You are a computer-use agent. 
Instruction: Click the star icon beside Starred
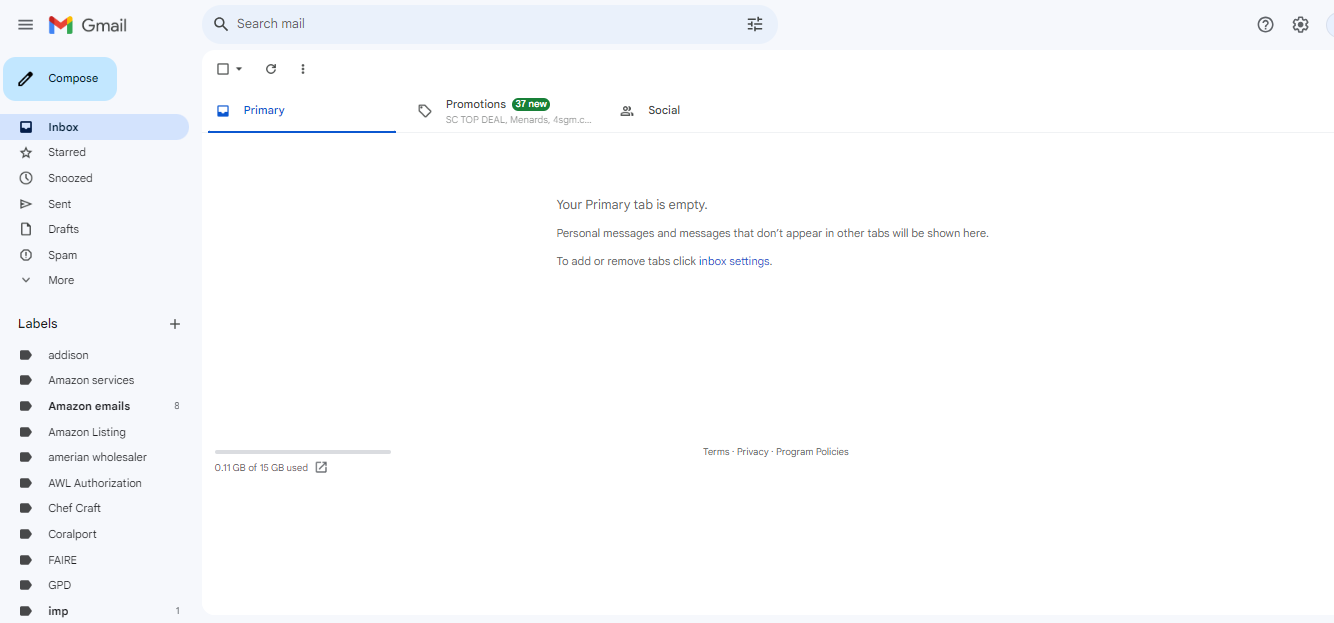[26, 152]
